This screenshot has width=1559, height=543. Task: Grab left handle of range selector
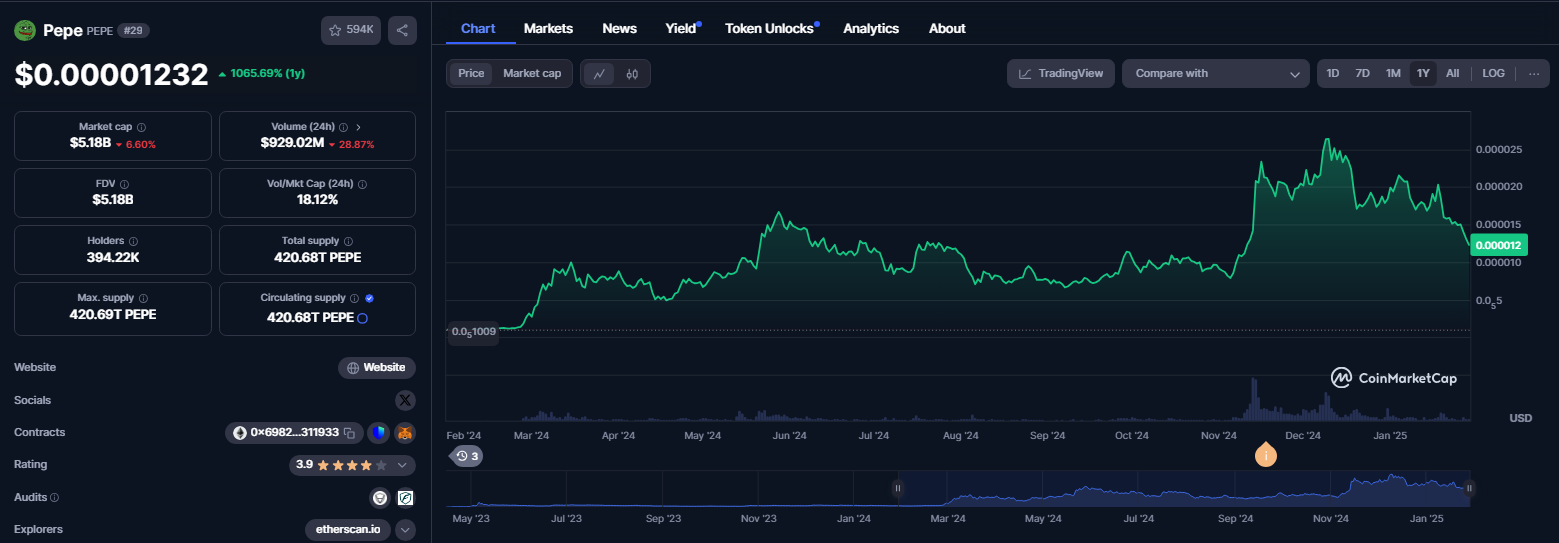pos(898,488)
